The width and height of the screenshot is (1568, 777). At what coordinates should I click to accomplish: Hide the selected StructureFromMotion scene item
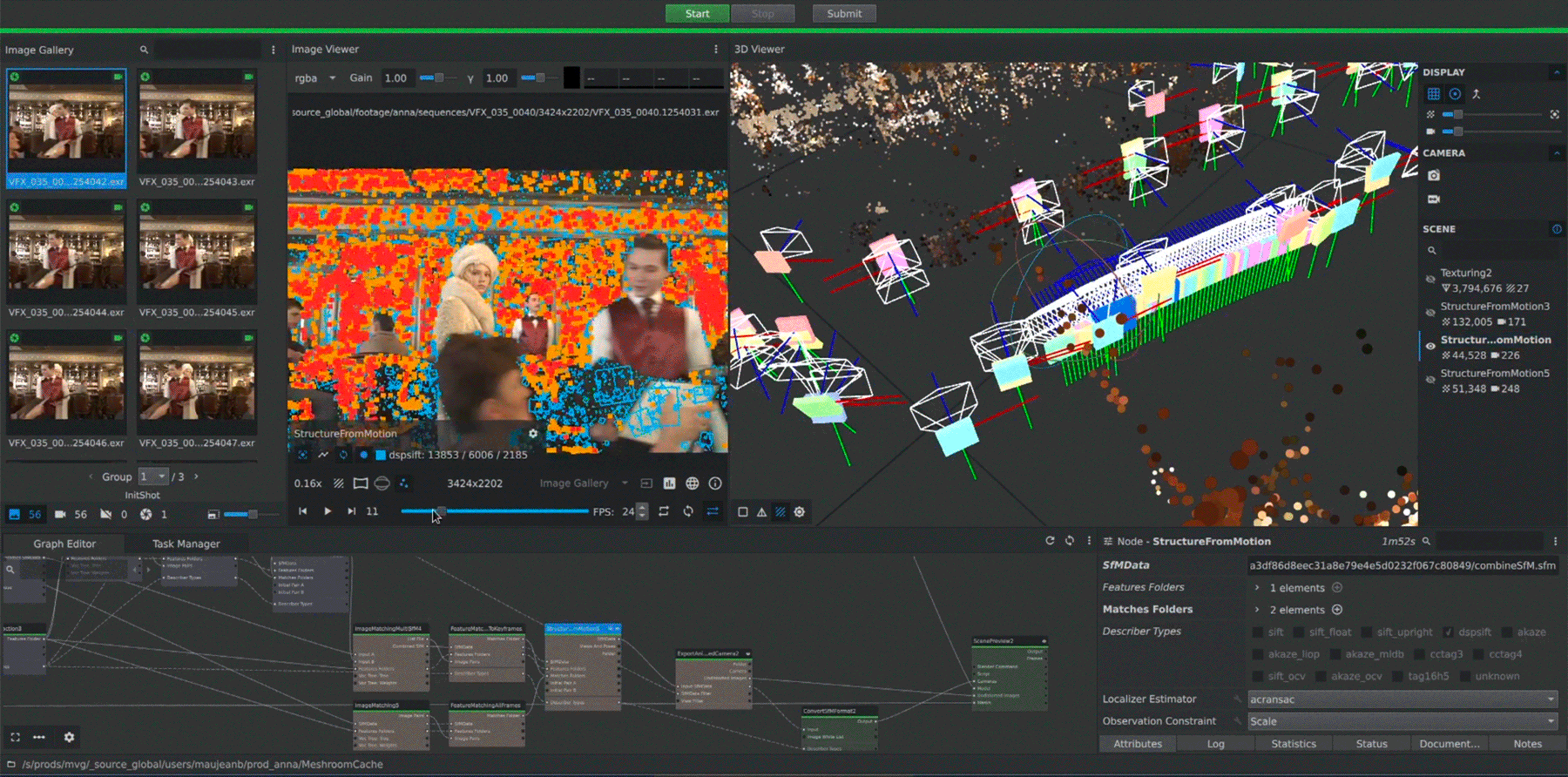click(1430, 347)
